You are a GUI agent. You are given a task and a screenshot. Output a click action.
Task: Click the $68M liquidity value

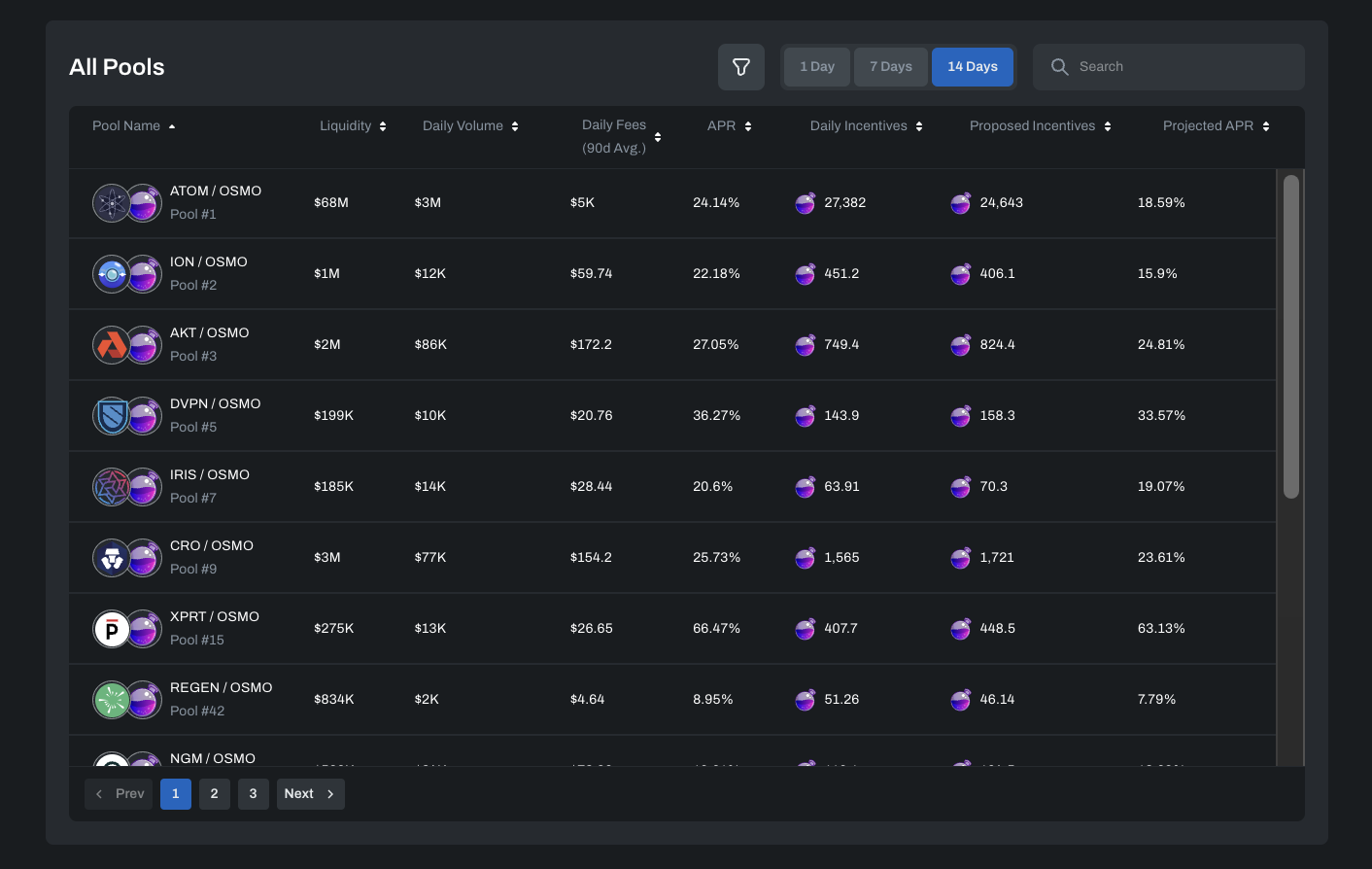[331, 203]
